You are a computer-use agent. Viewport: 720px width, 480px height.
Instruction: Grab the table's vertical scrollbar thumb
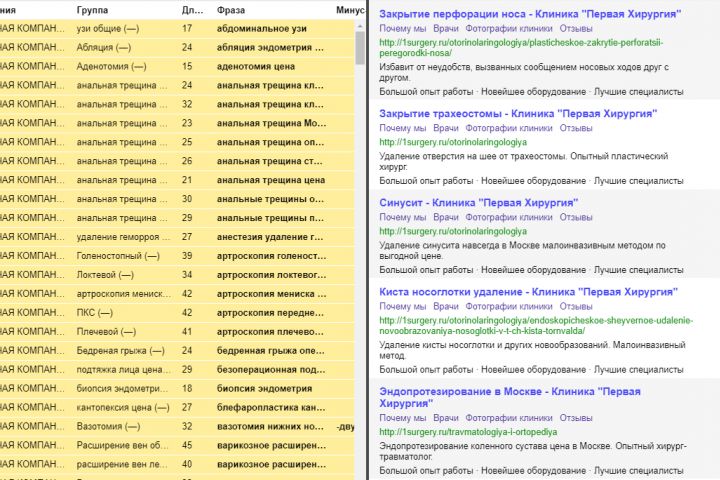click(360, 48)
